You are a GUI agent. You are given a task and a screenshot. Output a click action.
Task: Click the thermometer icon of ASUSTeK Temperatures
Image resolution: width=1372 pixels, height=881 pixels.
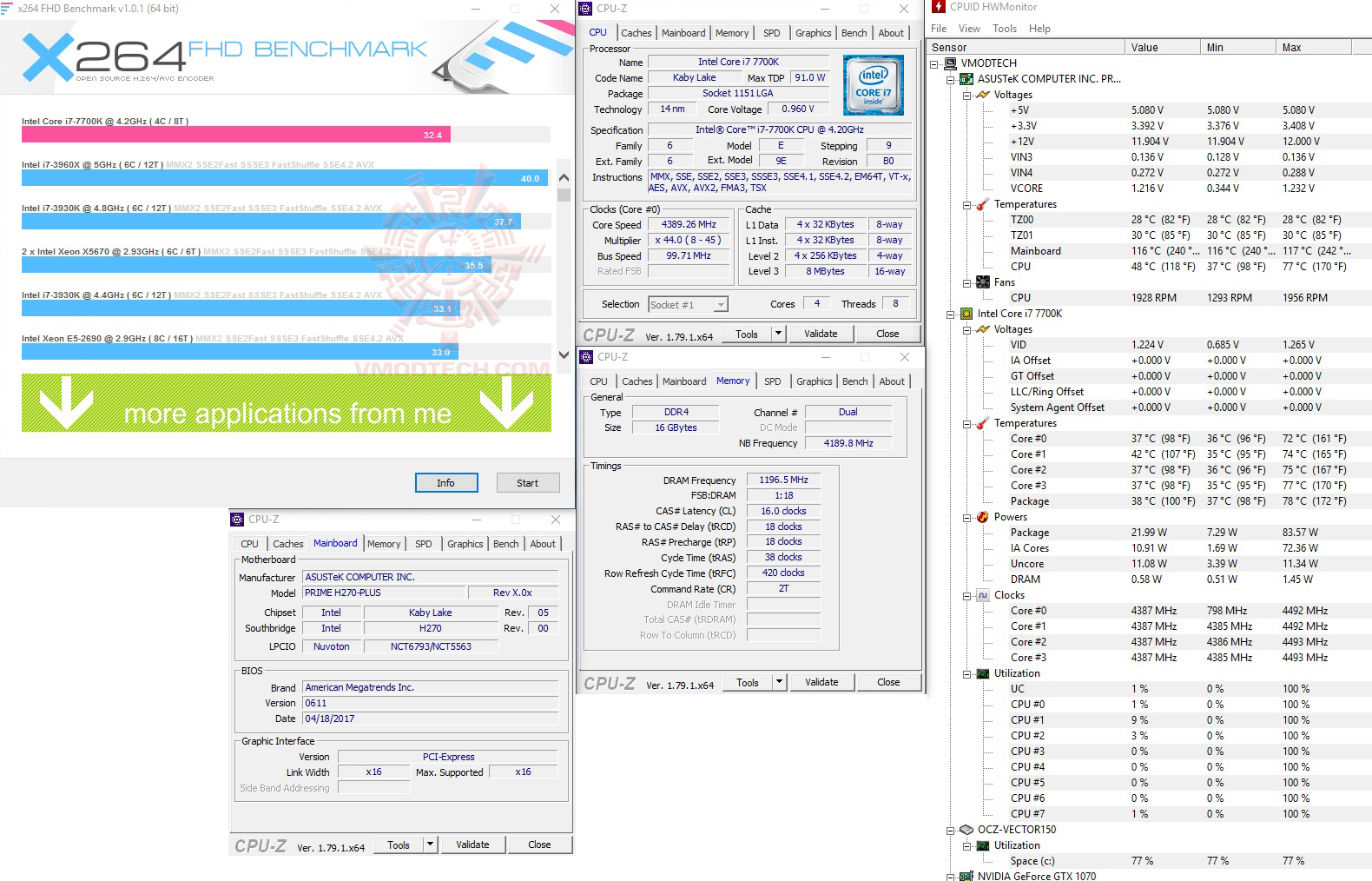(x=983, y=204)
